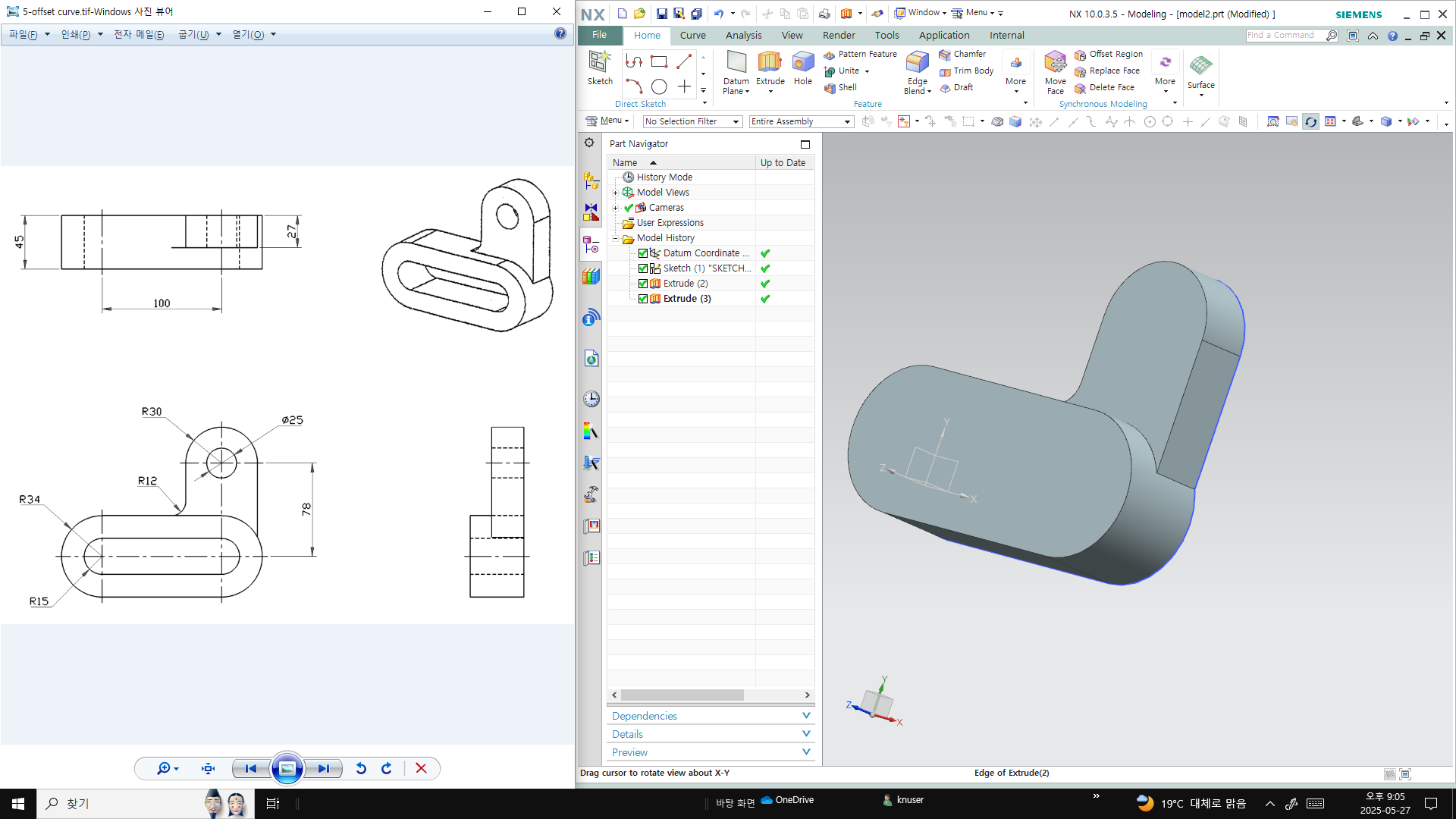Select the Move Face tool

[1055, 64]
